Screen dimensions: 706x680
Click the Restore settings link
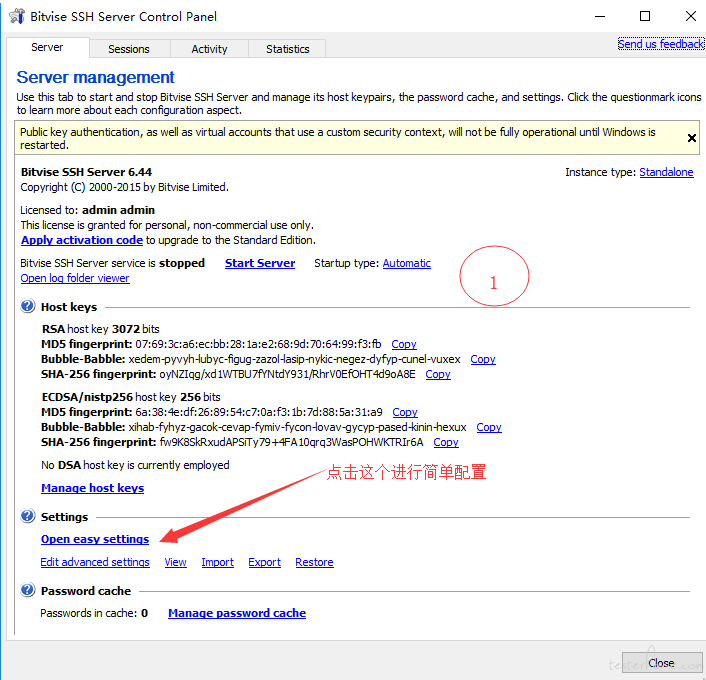tap(314, 562)
